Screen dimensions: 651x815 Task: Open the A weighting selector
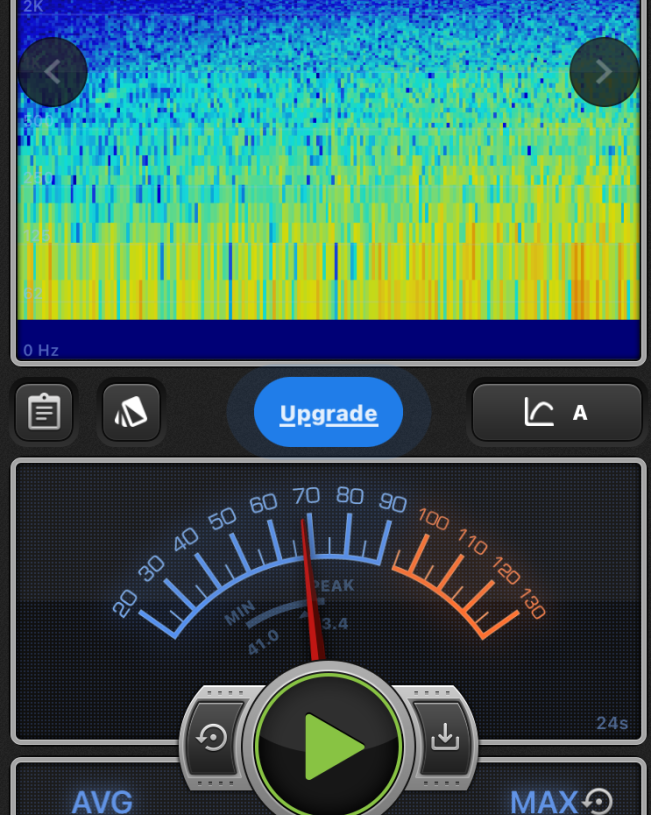click(580, 412)
